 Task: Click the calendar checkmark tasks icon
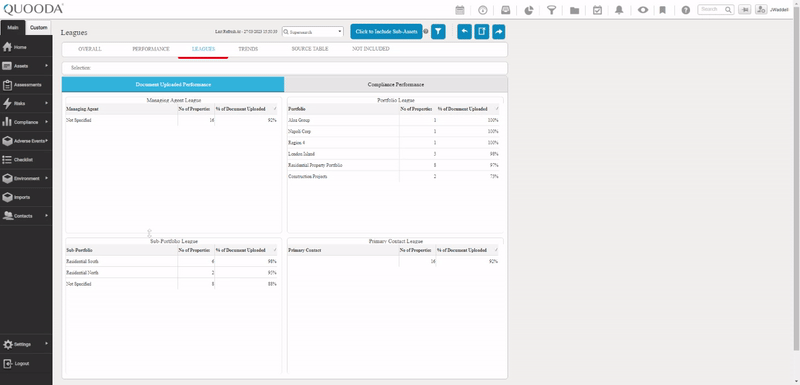pyautogui.click(x=597, y=10)
